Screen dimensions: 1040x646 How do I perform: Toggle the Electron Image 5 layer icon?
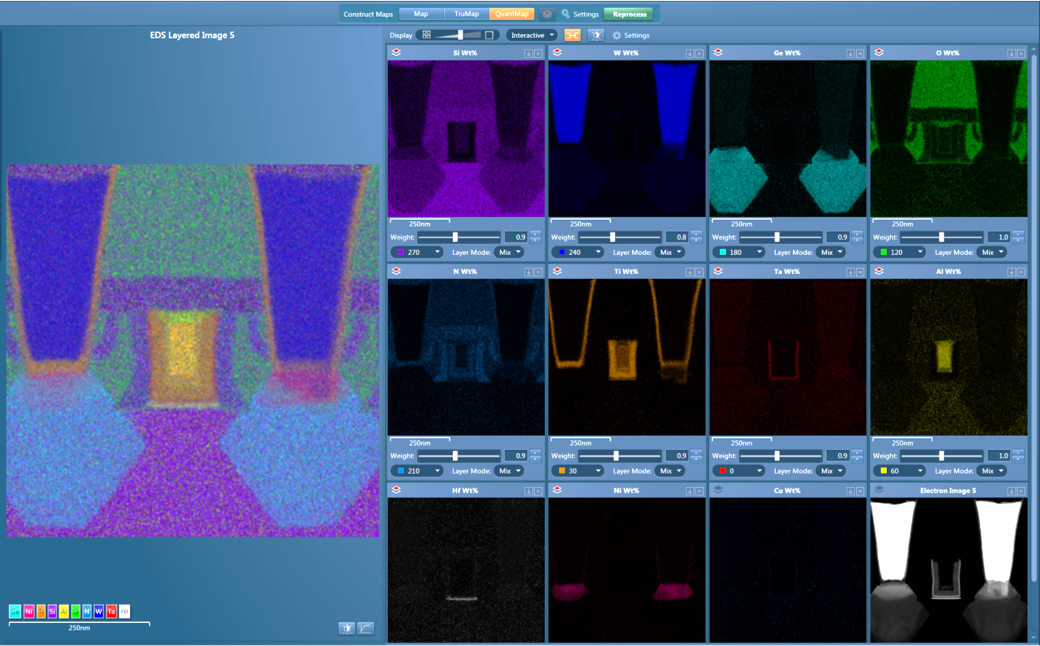coord(879,491)
